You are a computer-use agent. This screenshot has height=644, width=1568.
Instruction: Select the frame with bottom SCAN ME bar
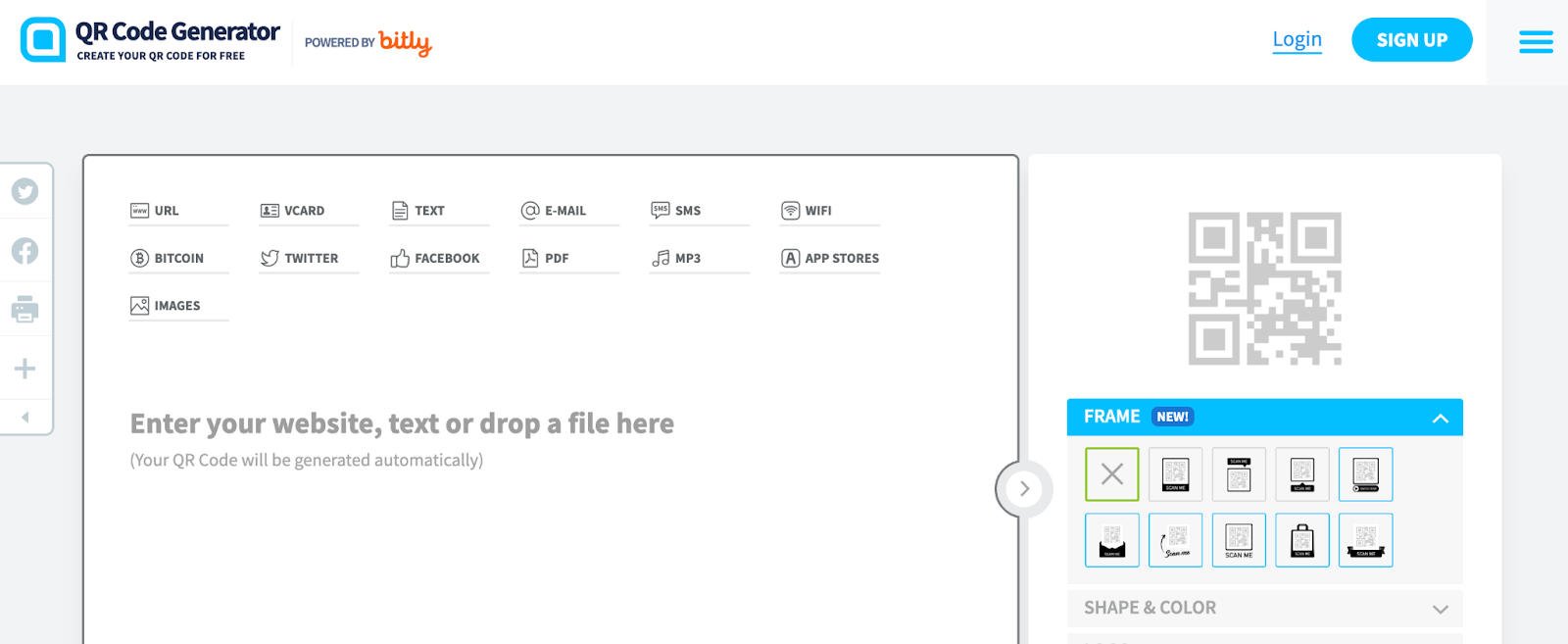click(1175, 474)
